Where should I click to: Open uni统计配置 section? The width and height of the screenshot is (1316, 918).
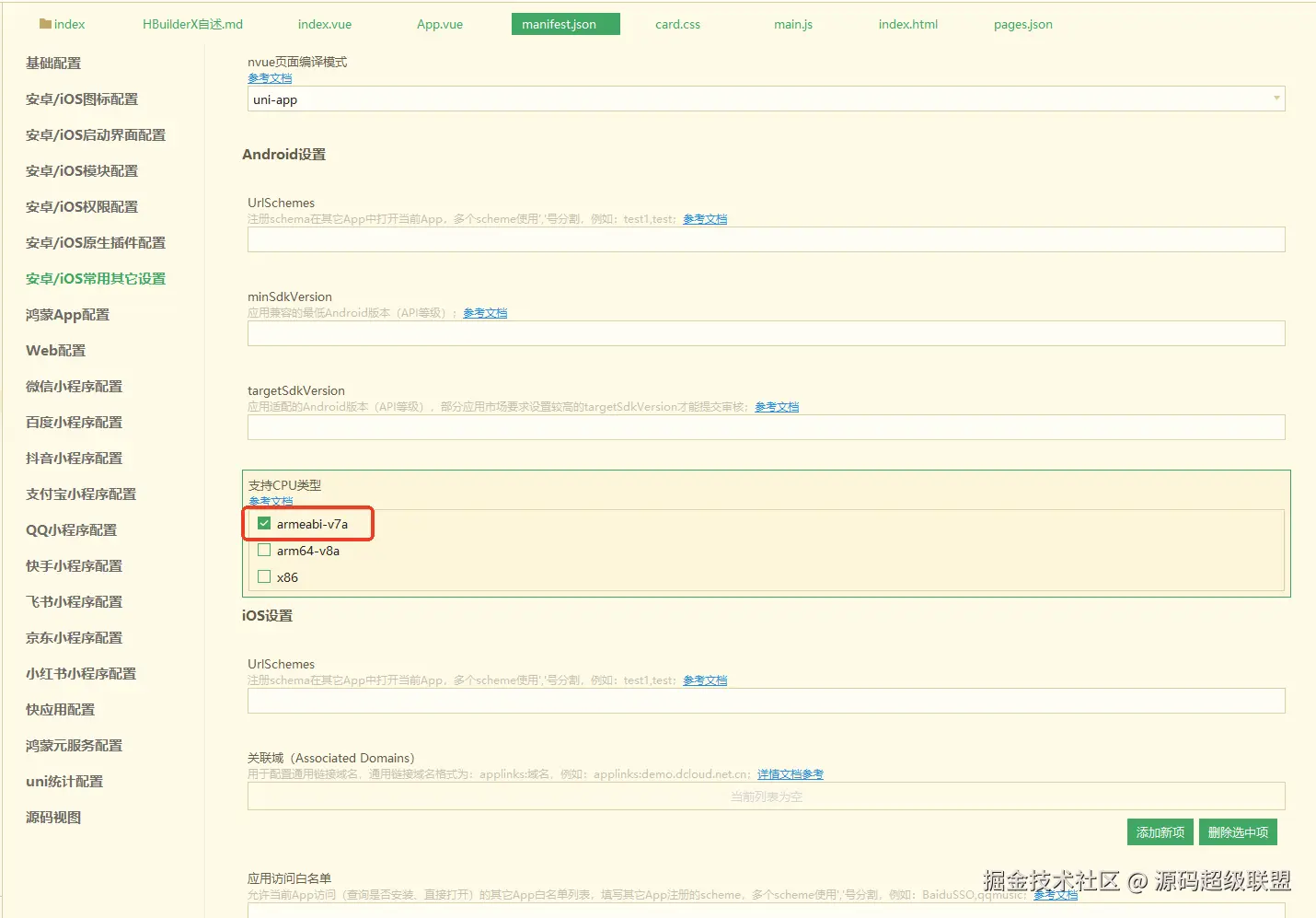(x=64, y=781)
